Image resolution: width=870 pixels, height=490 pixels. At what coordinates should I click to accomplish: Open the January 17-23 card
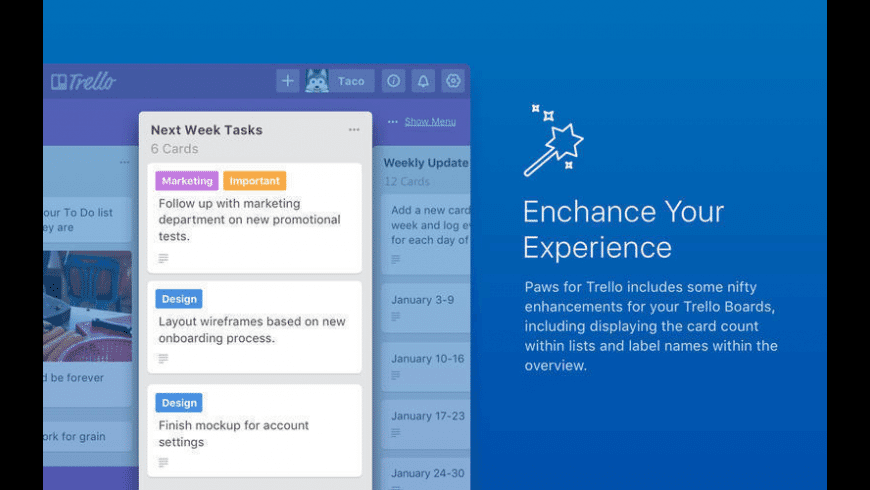tap(426, 424)
